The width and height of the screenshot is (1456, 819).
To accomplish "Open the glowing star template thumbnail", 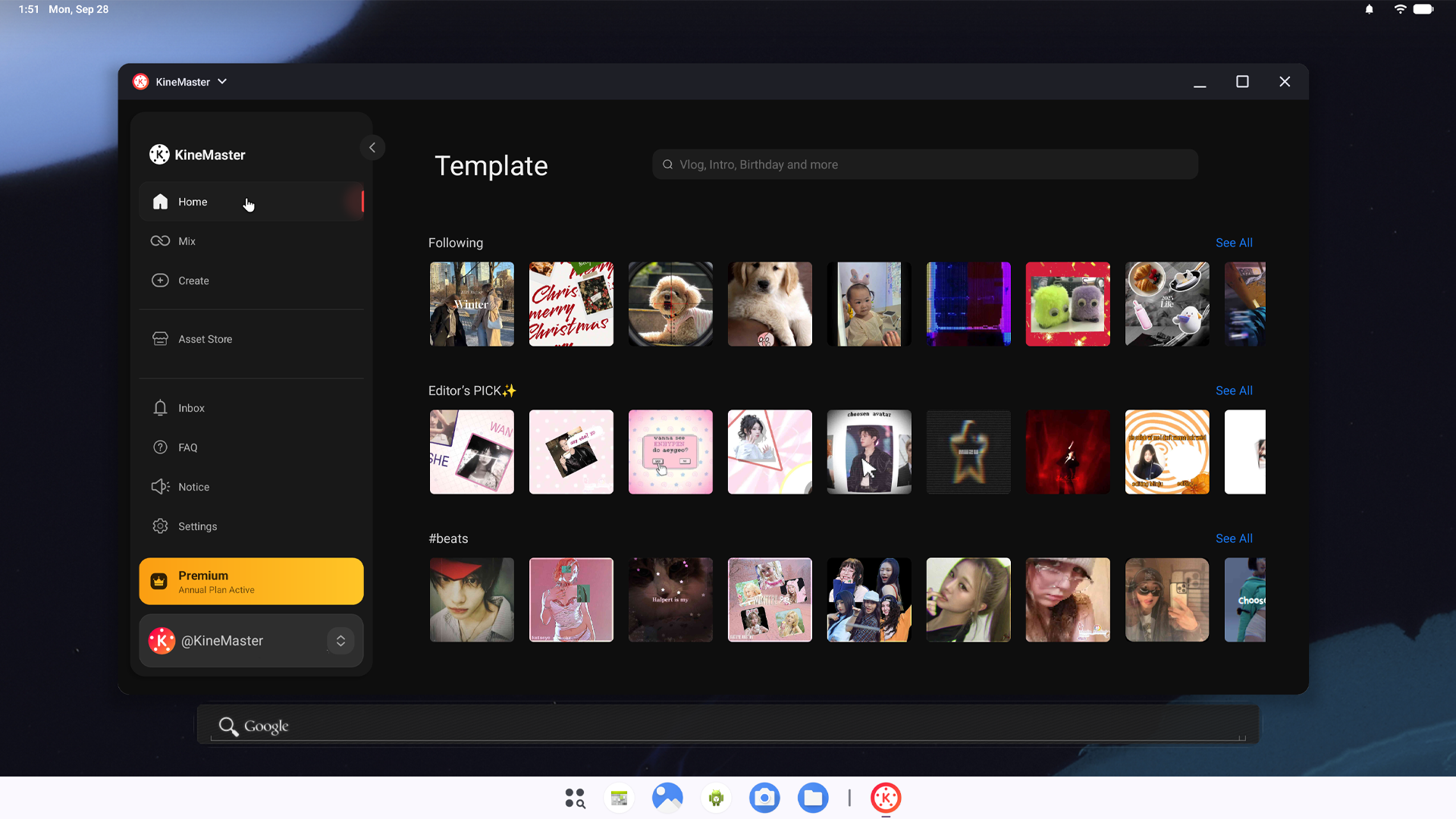I will (968, 452).
